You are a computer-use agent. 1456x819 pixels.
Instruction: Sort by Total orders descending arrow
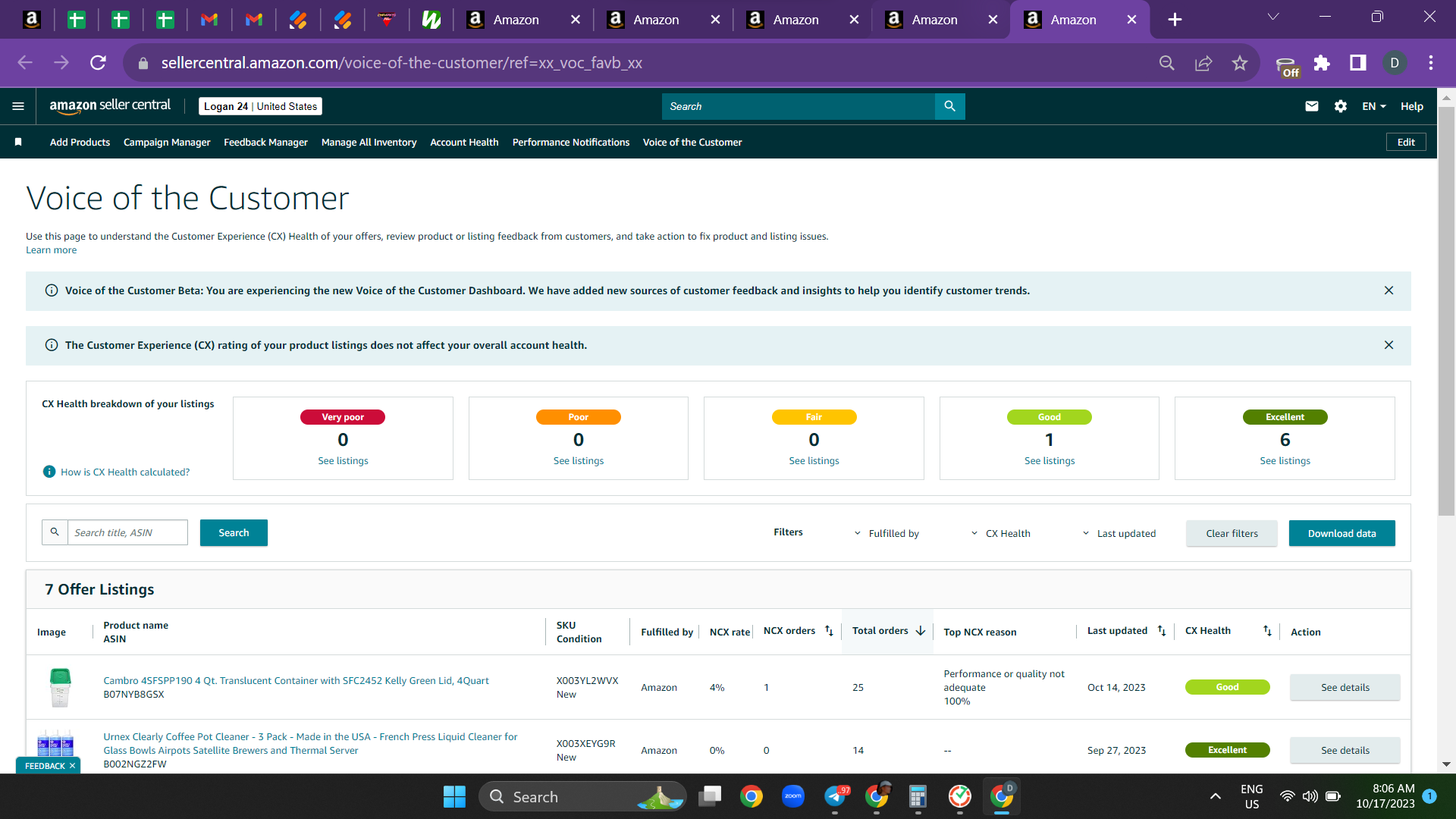921,631
